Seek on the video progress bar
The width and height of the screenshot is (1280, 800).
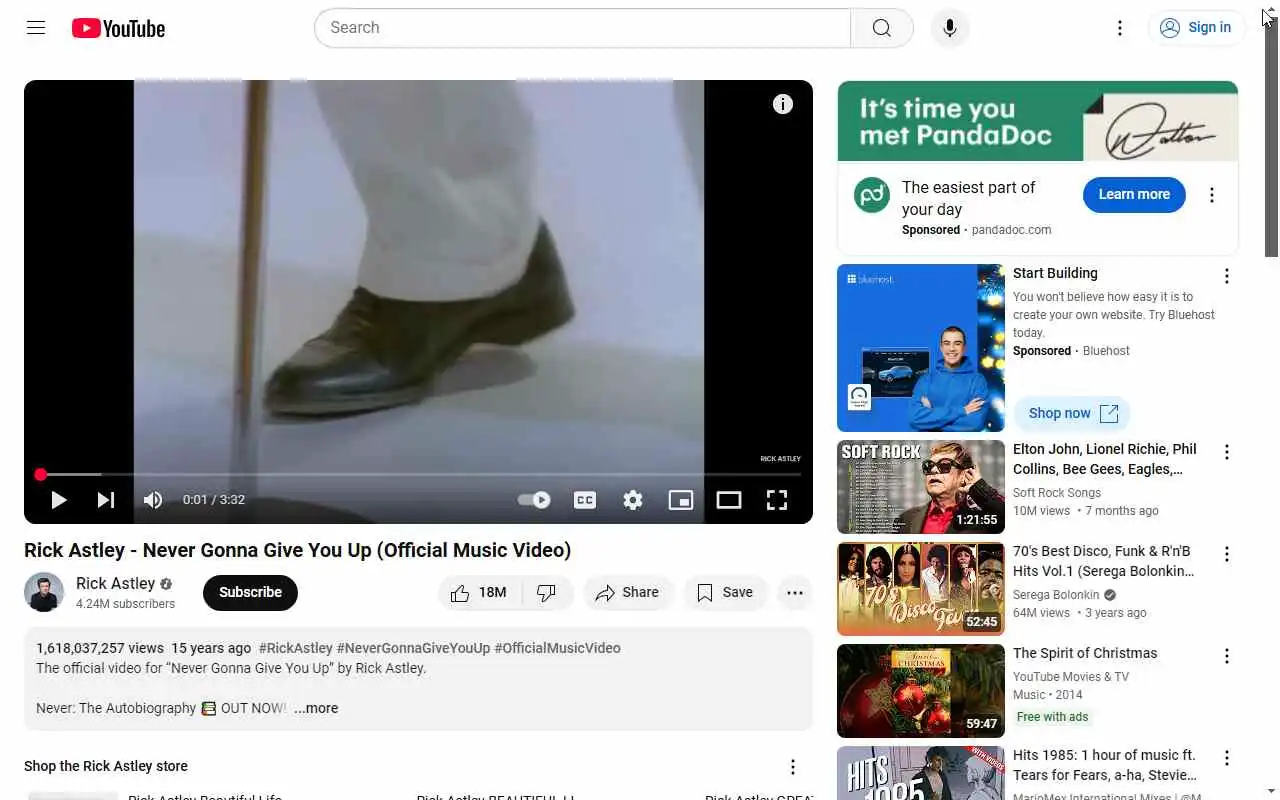click(418, 474)
